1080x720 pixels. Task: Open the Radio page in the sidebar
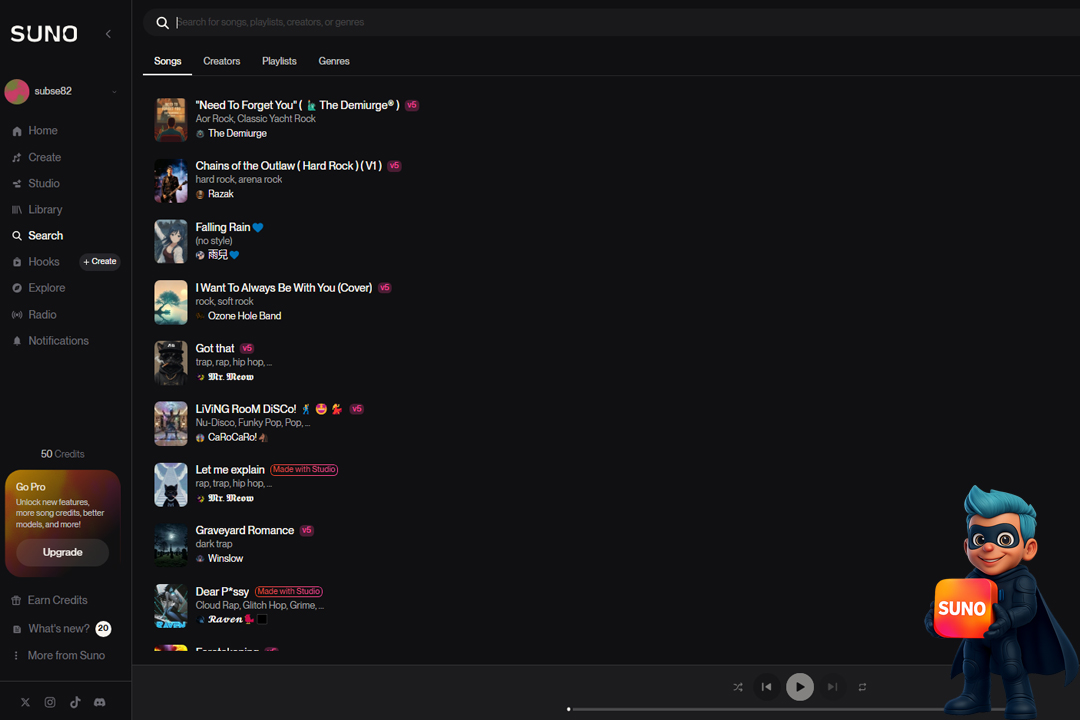pos(42,315)
